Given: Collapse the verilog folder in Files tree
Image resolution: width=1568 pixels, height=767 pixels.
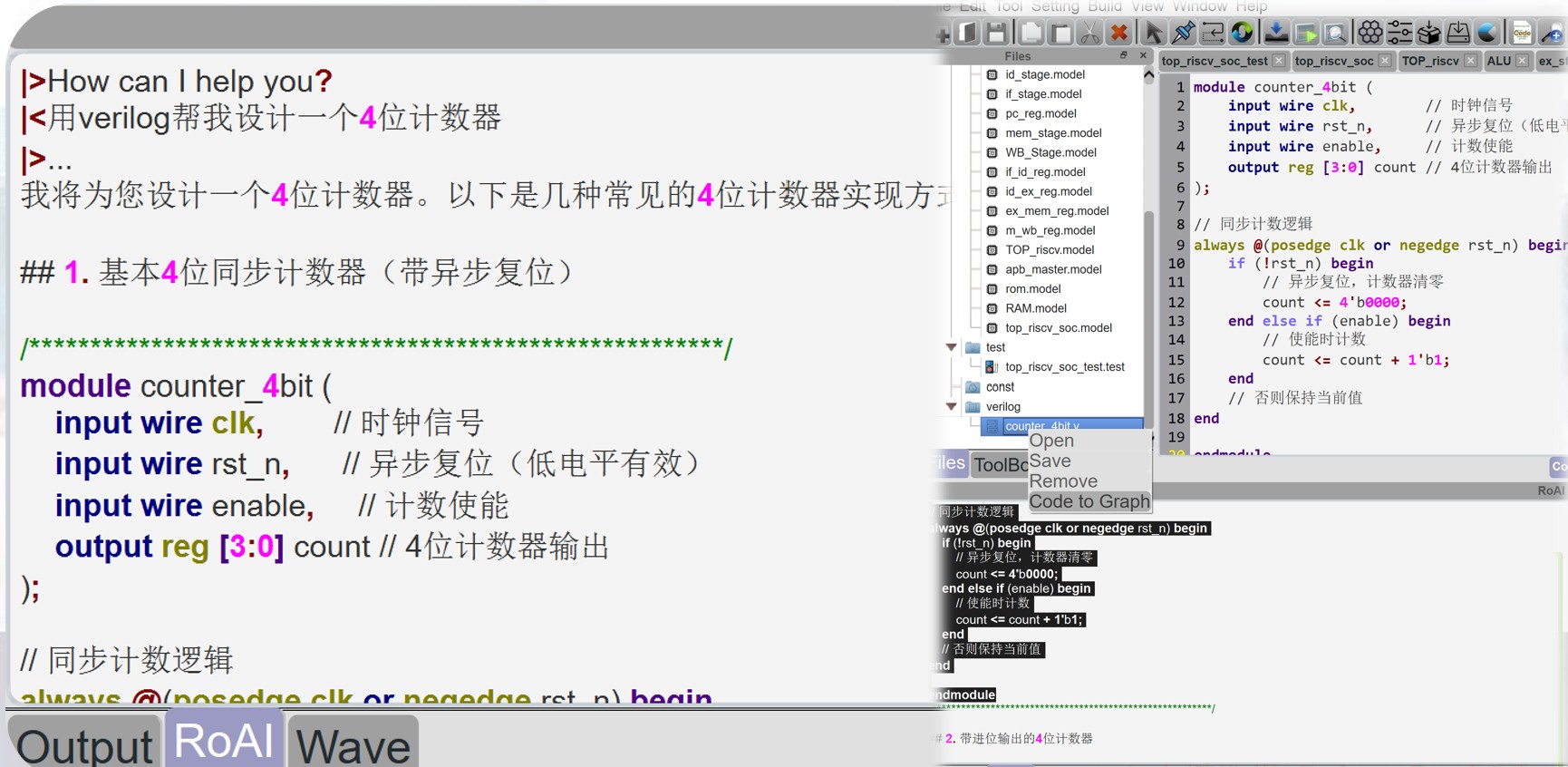Looking at the screenshot, I should point(951,406).
